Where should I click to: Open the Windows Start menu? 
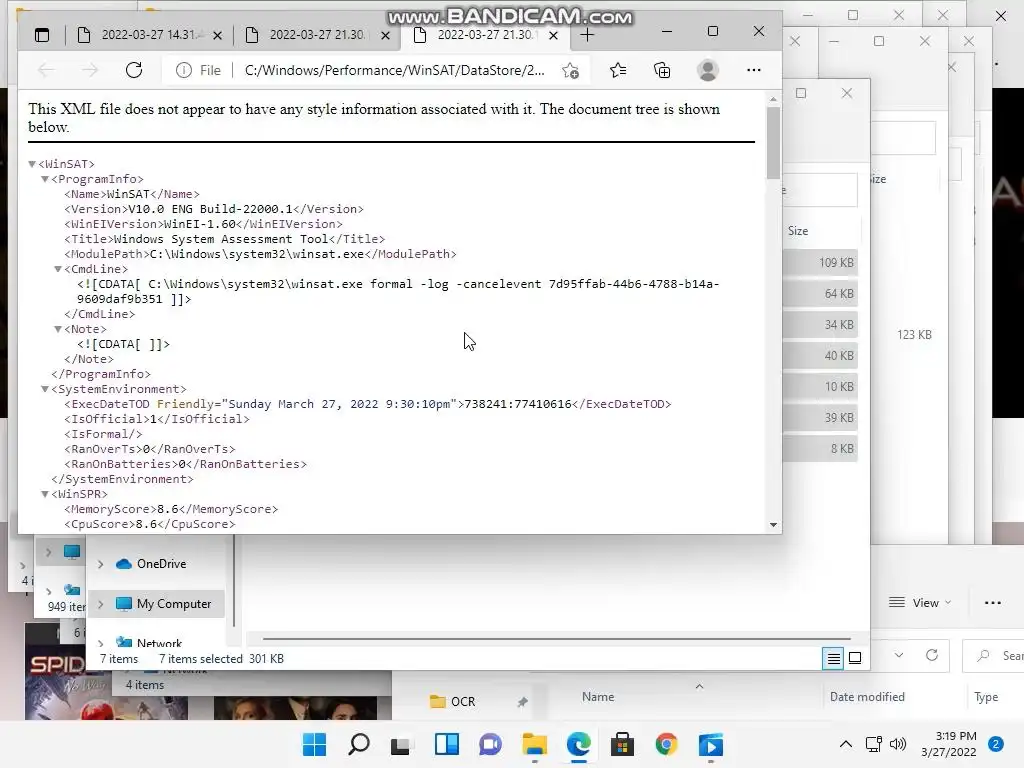pos(314,744)
